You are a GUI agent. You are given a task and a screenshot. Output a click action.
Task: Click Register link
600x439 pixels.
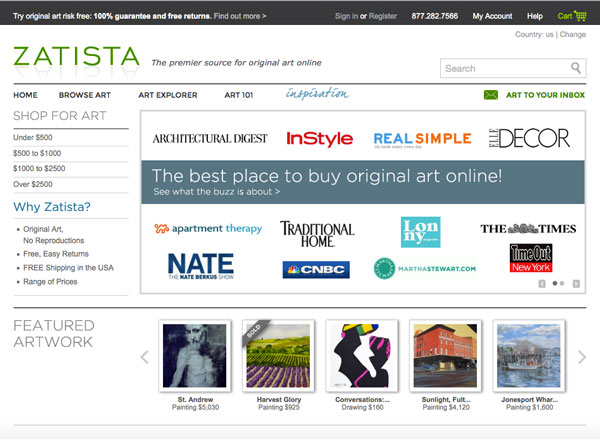tap(383, 16)
